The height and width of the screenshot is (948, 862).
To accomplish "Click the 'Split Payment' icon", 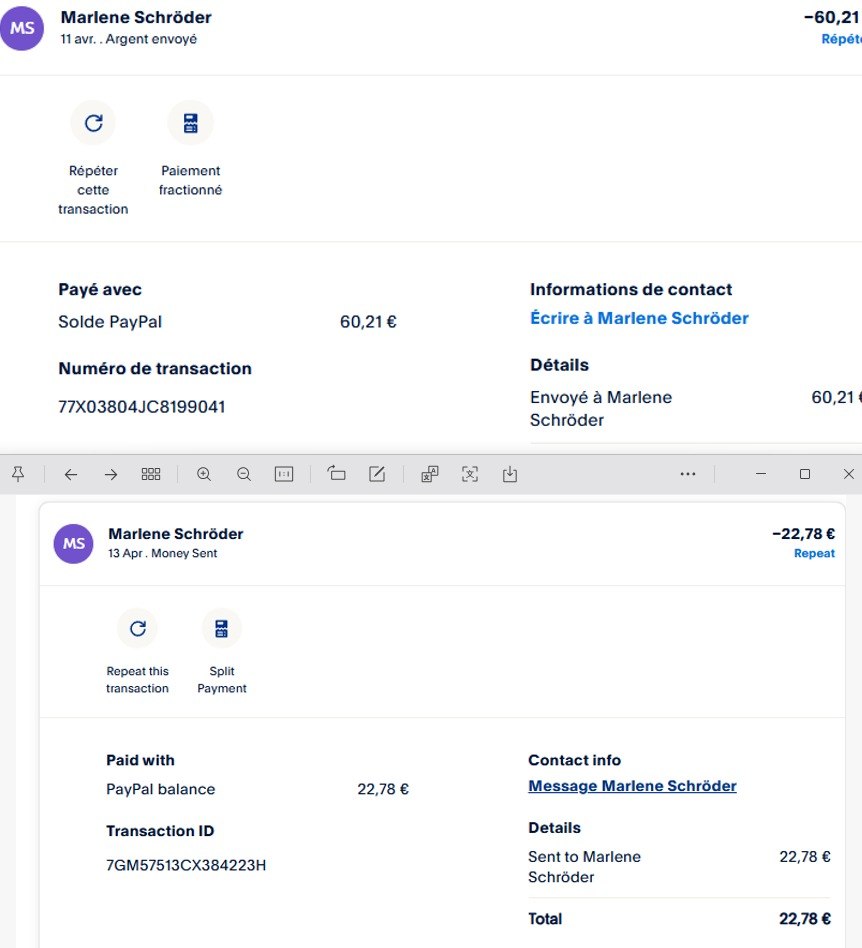I will coord(222,628).
